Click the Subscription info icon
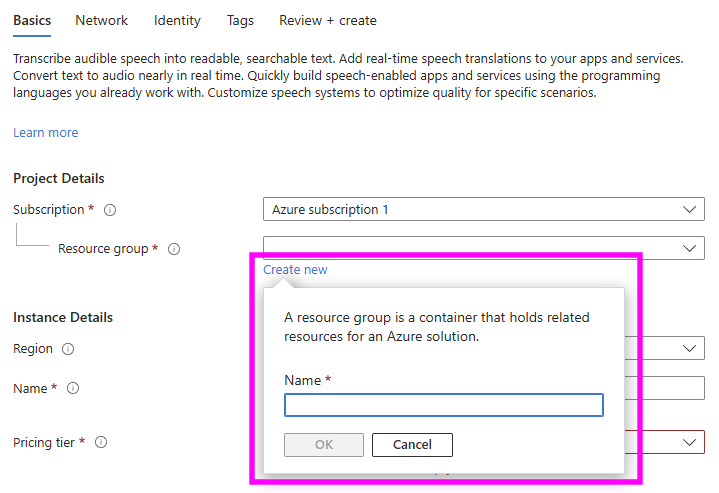This screenshot has width=719, height=493. (110, 210)
